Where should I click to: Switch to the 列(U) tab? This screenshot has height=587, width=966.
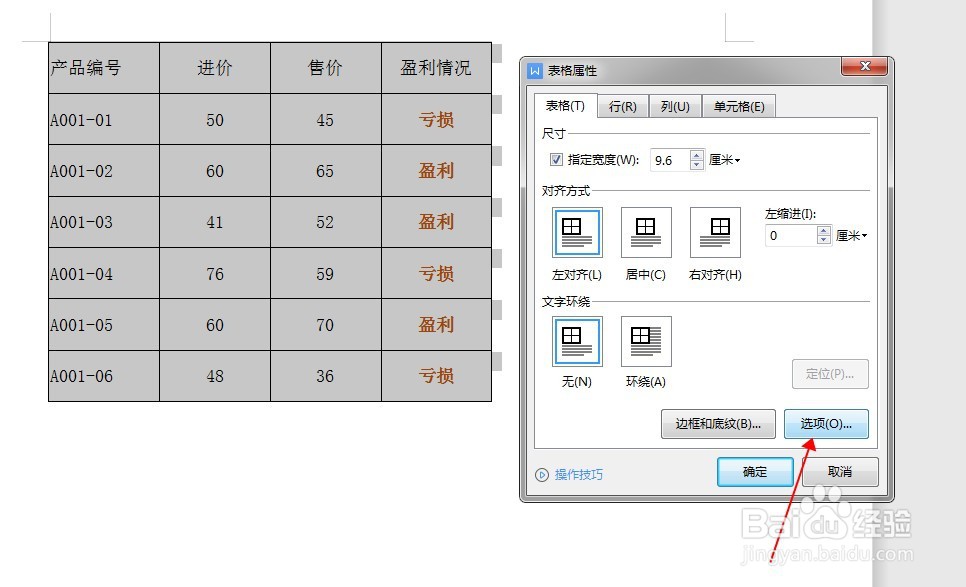point(675,107)
